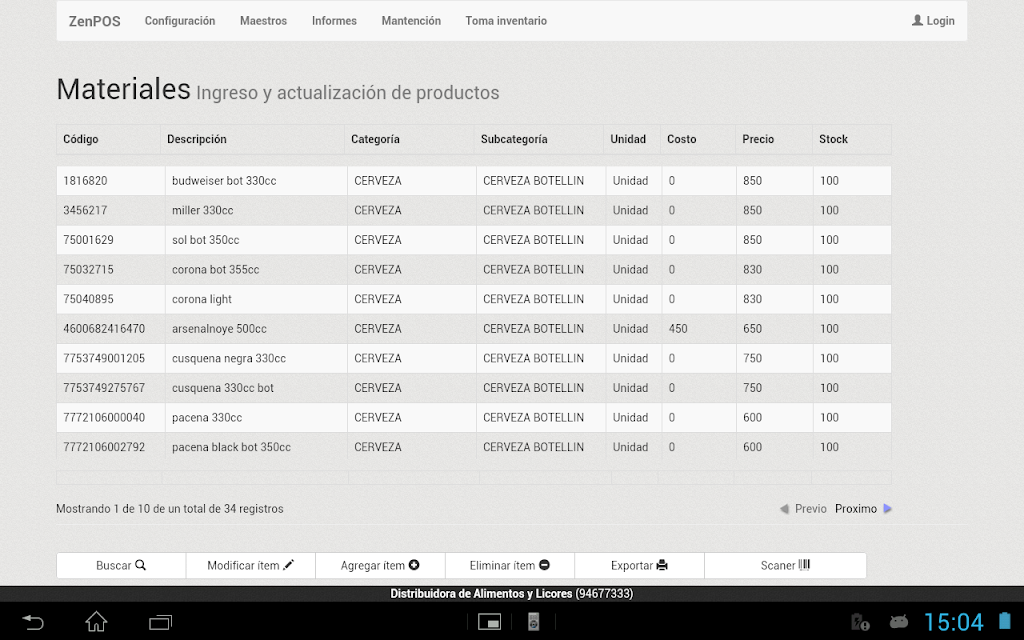Select the cusquena negra 330cc row
Image resolution: width=1024 pixels, height=640 pixels.
click(x=473, y=359)
